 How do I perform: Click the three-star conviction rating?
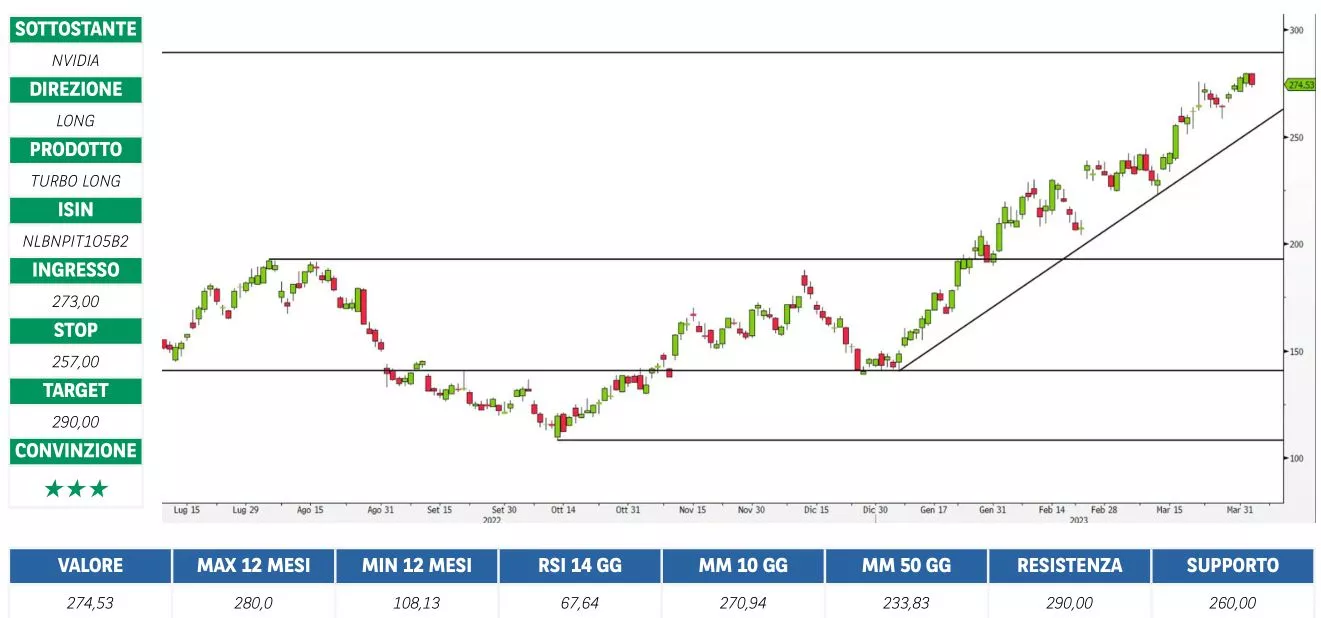pos(76,489)
